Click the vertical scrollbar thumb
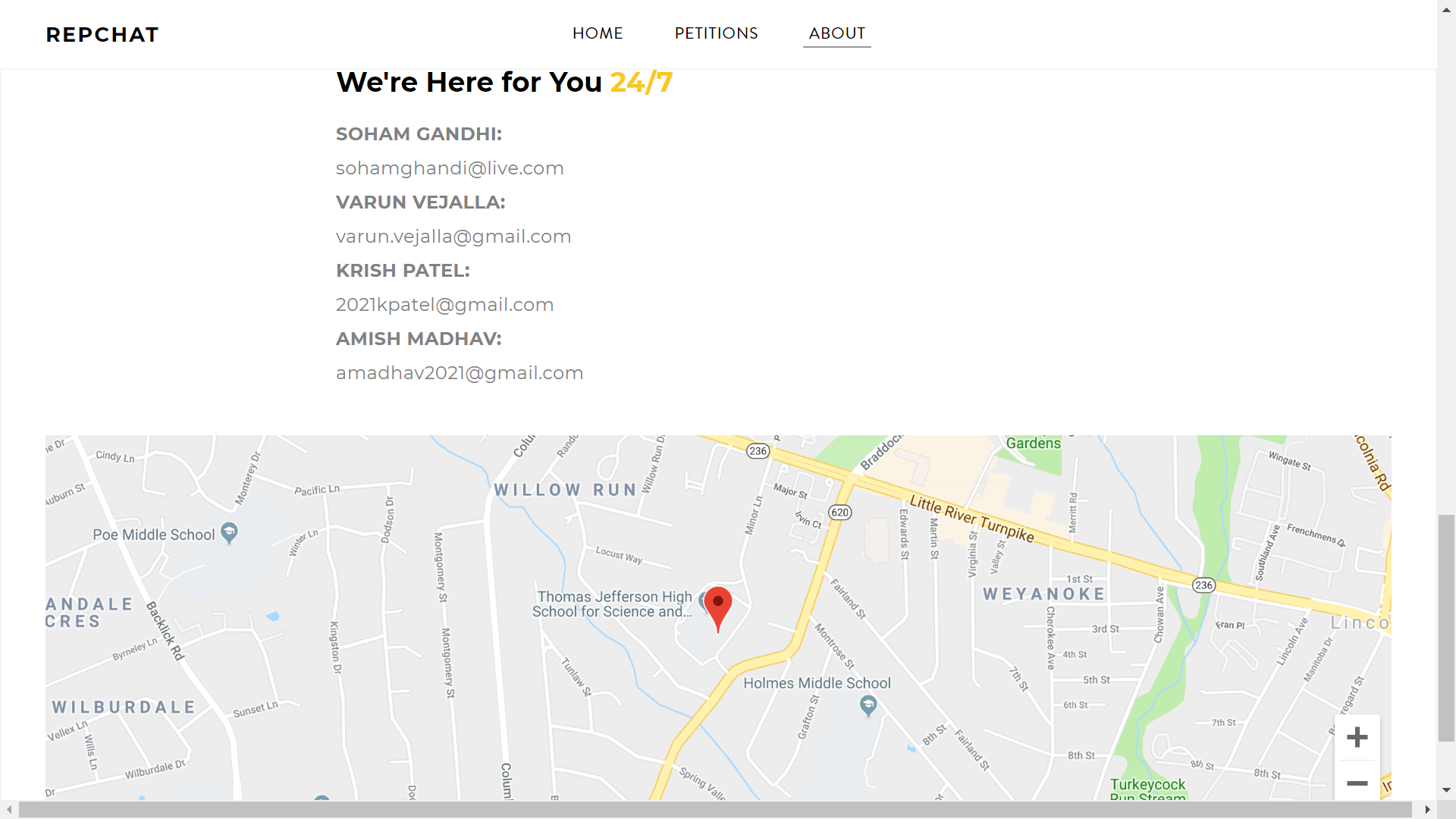 point(1446,628)
